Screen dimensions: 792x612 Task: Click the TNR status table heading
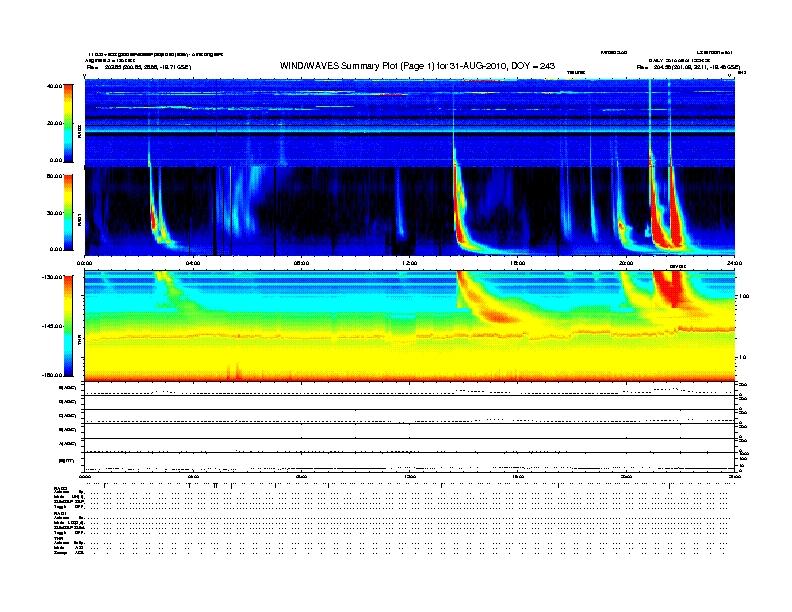[x=58, y=538]
